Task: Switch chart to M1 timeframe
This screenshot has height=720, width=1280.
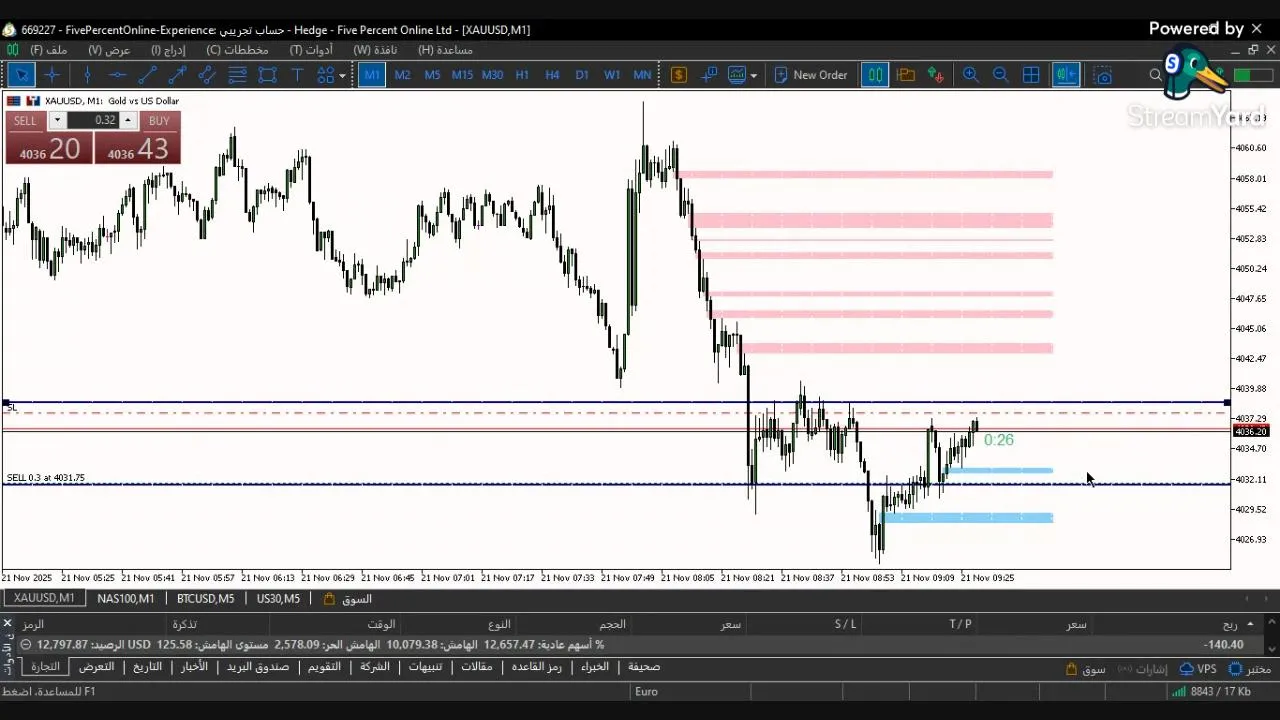Action: (x=372, y=75)
